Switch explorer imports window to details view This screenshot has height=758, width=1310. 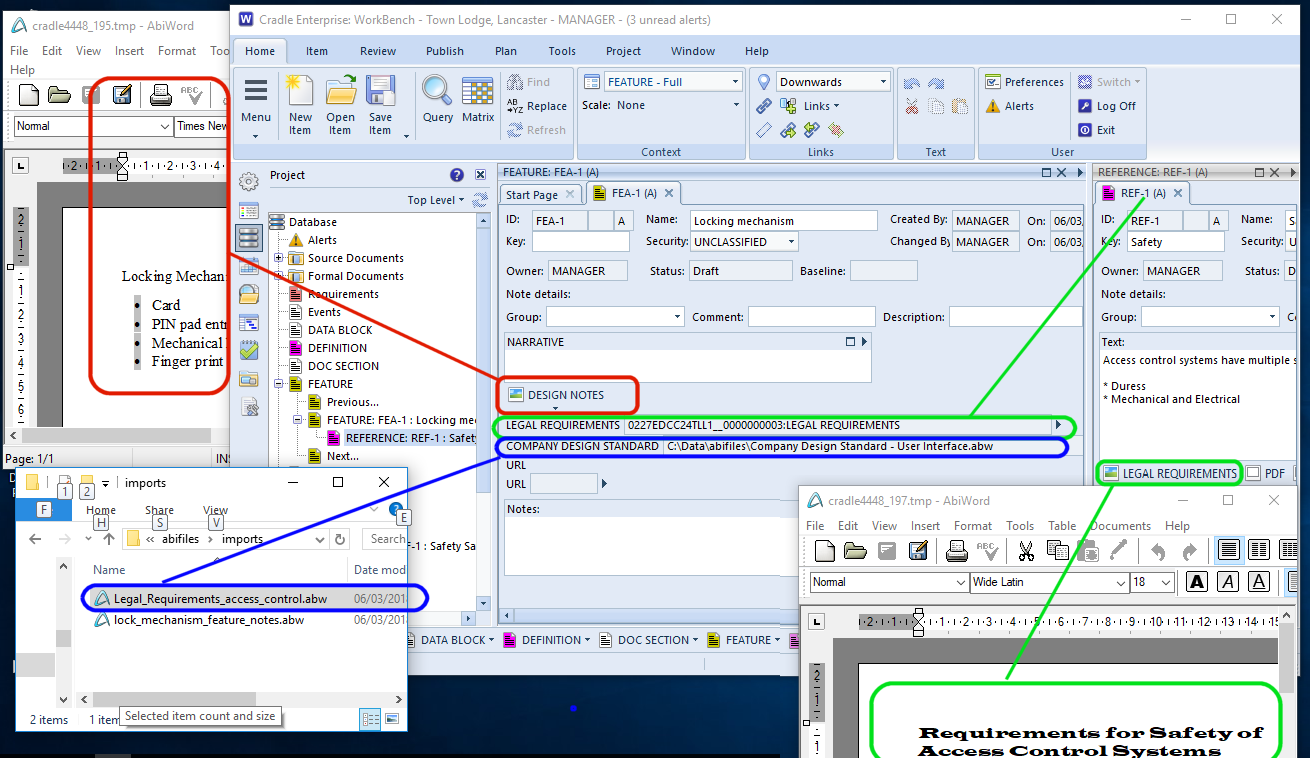[x=370, y=718]
